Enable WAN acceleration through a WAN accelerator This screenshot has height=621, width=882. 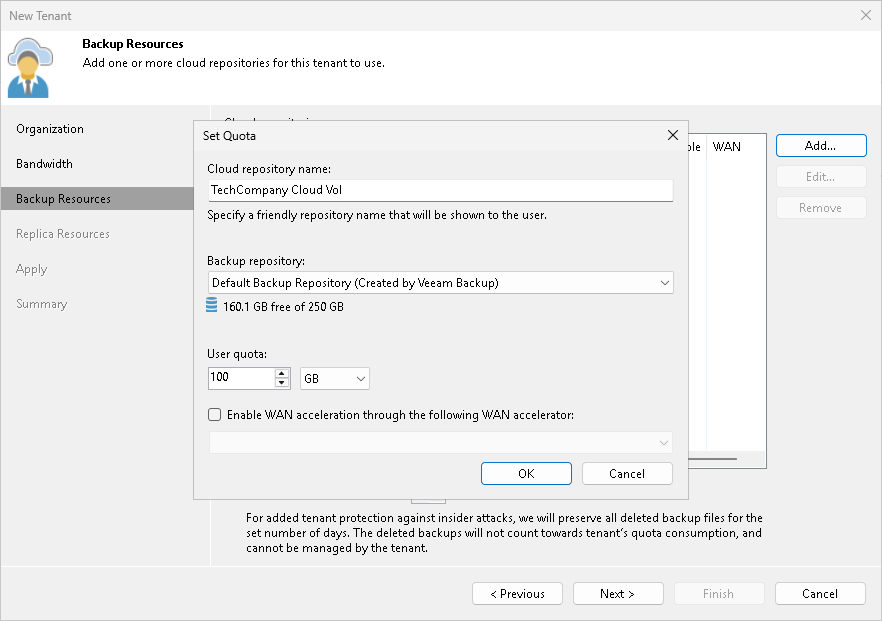[x=214, y=414]
